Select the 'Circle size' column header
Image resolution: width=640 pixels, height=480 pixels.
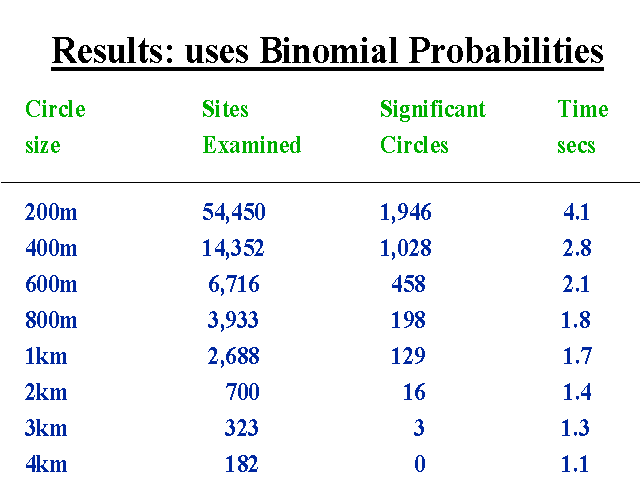pos(55,127)
